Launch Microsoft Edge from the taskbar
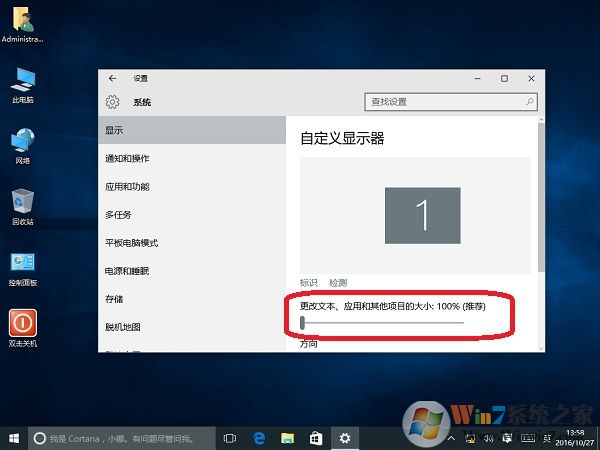Screen dimensions: 600x450 point(259,438)
